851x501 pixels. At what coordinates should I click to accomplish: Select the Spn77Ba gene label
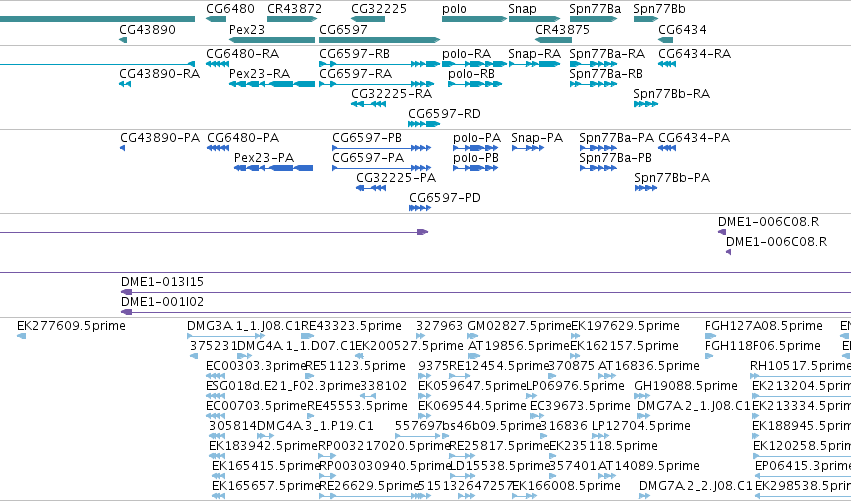coord(595,9)
